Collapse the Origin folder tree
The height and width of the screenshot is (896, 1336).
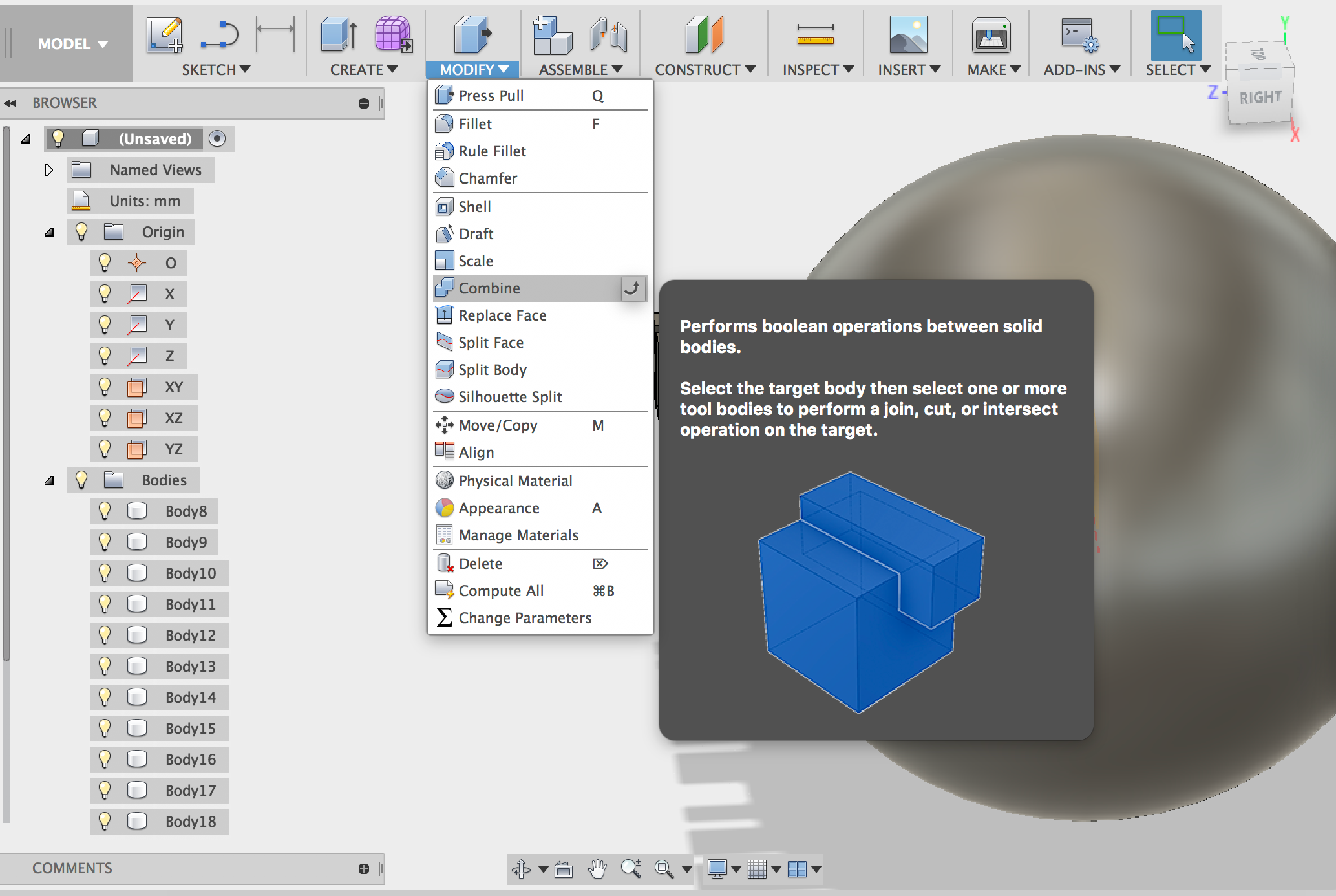[49, 232]
